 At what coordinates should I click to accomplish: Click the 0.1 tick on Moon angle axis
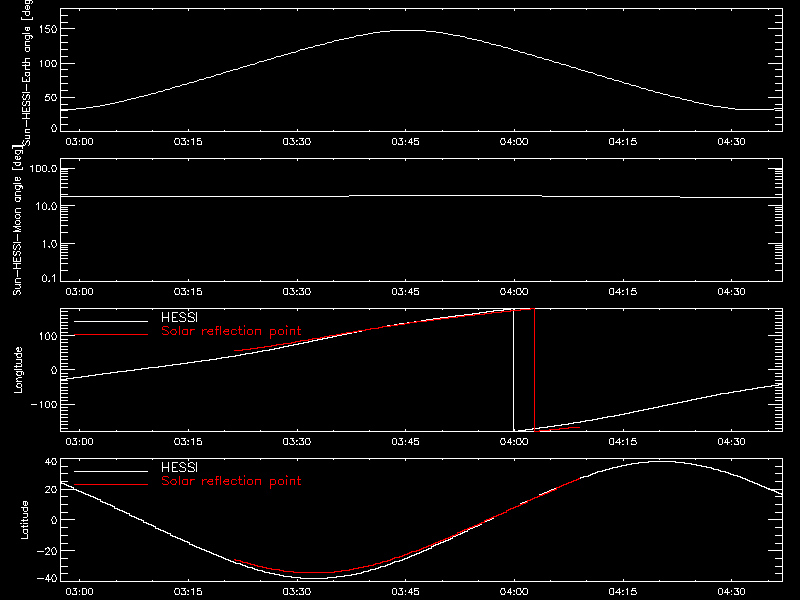(x=49, y=278)
